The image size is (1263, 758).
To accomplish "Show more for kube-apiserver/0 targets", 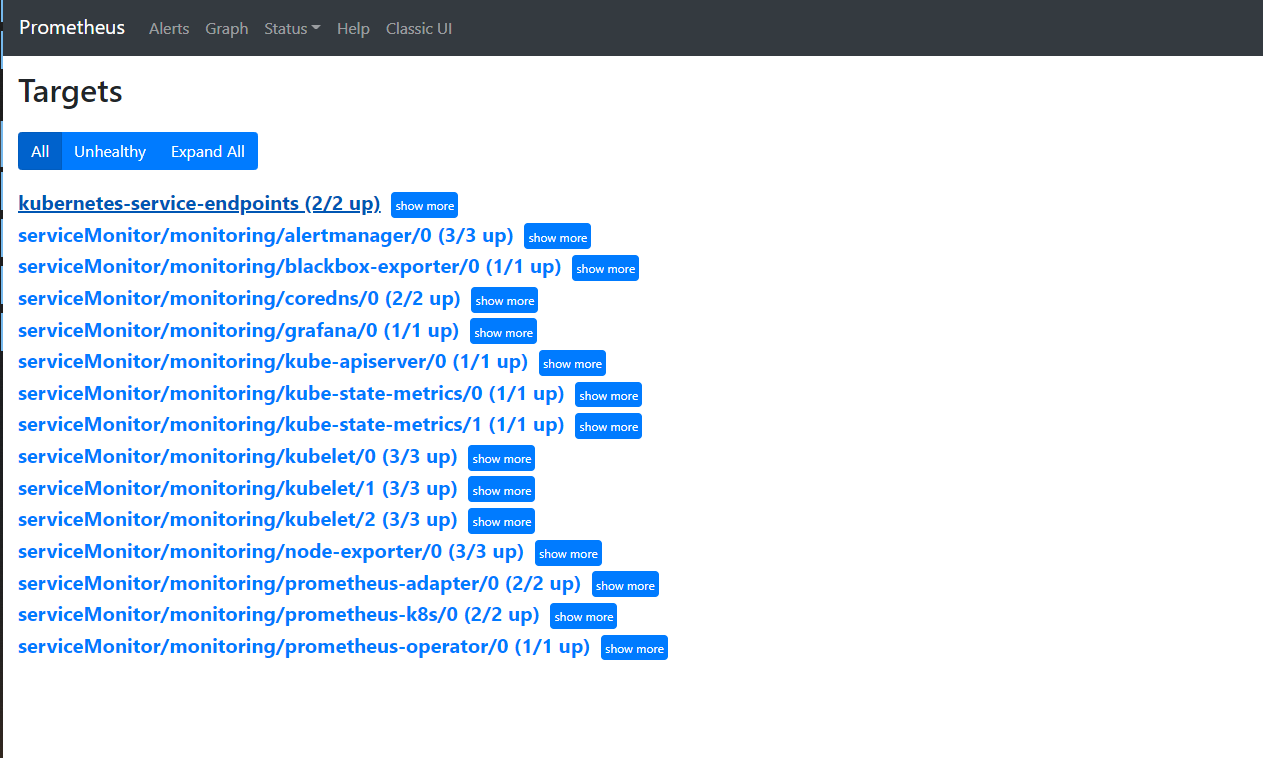I will (x=573, y=363).
